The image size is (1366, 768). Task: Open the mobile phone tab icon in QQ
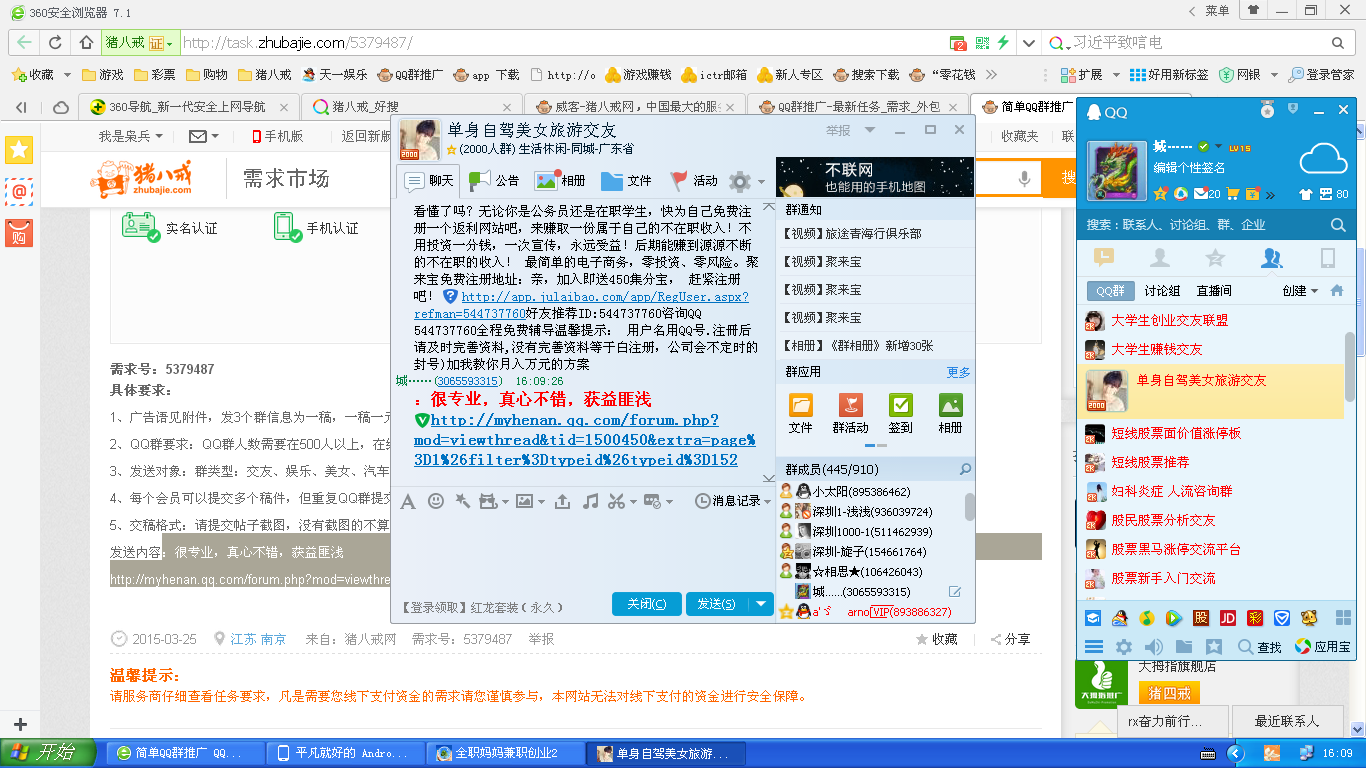tap(1328, 258)
